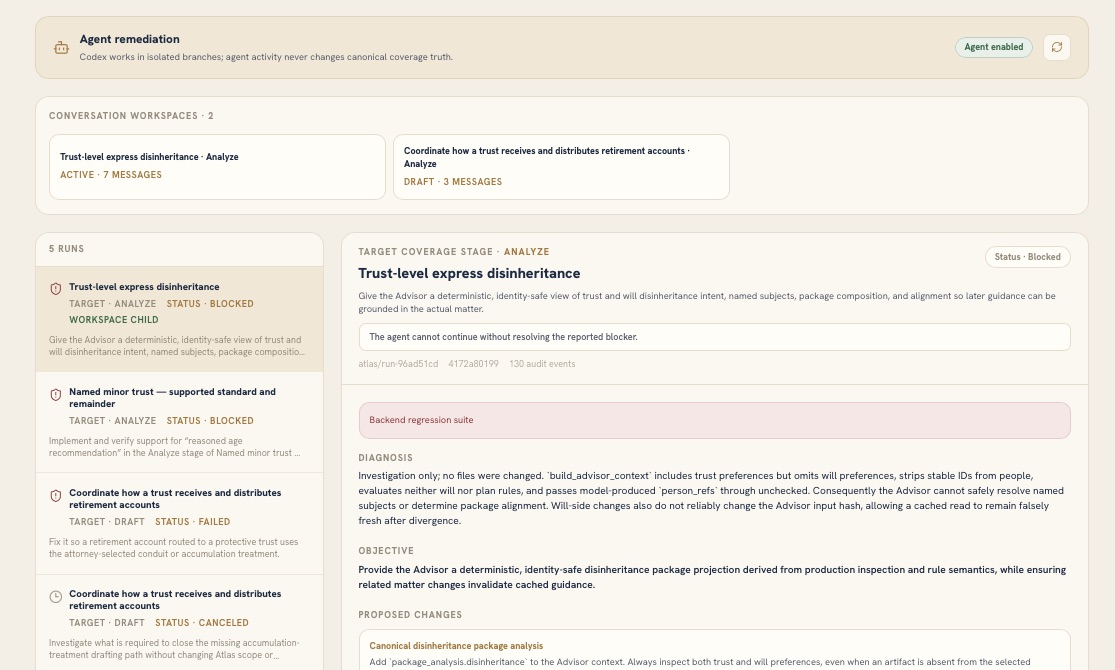Viewport: 1115px width, 670px height.
Task: Click the refresh icon button beside Agent enabled
Action: click(1057, 47)
